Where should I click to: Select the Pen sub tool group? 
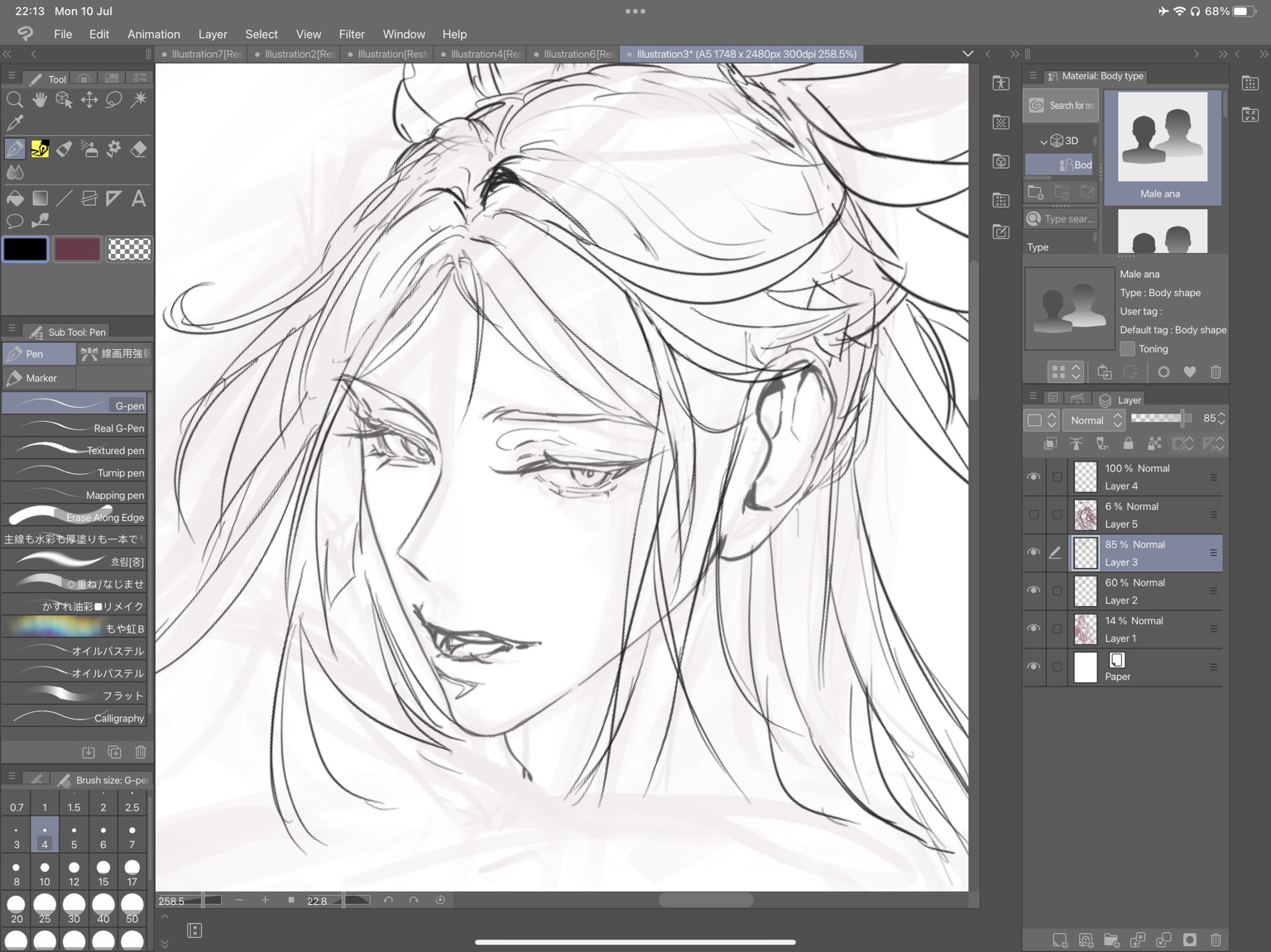(39, 354)
